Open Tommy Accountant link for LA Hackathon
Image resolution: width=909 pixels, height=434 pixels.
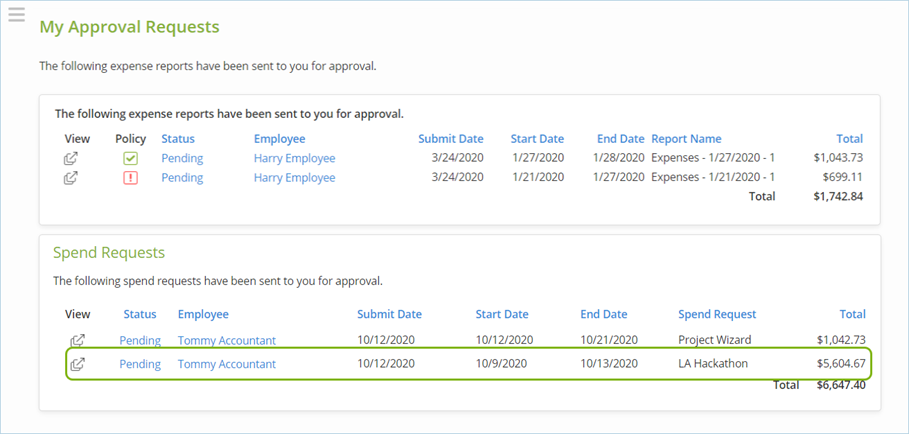[226, 364]
